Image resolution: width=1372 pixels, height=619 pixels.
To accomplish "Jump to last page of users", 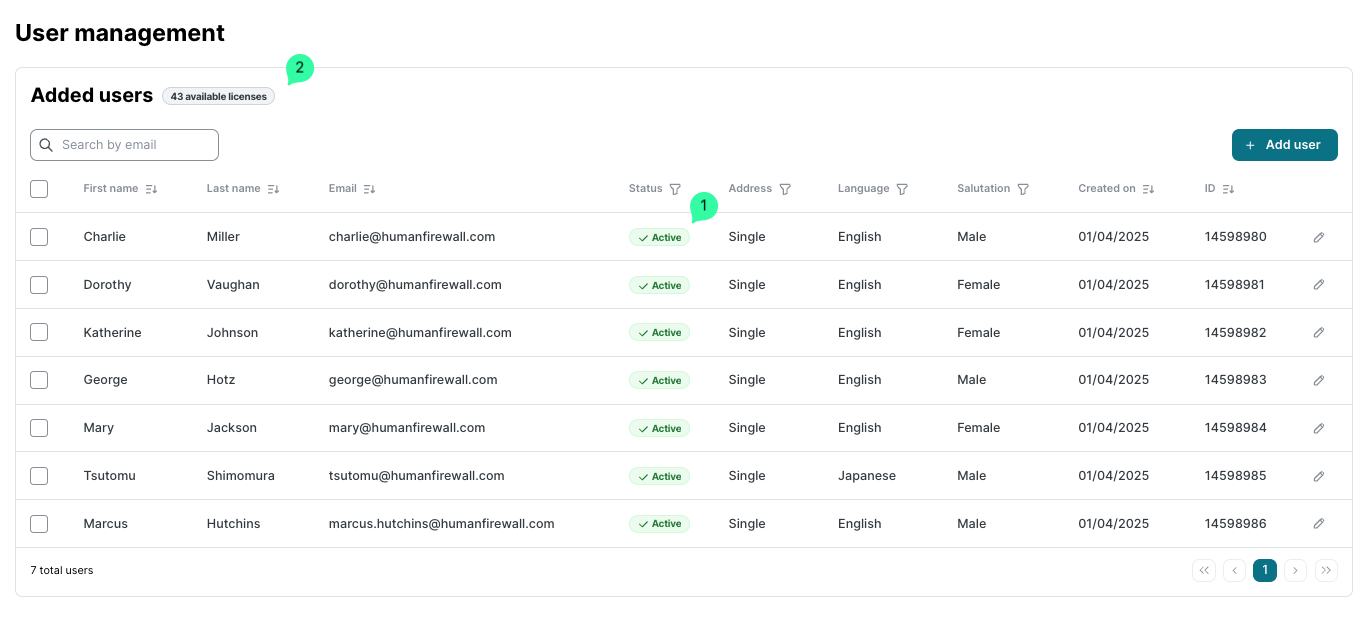I will point(1326,570).
